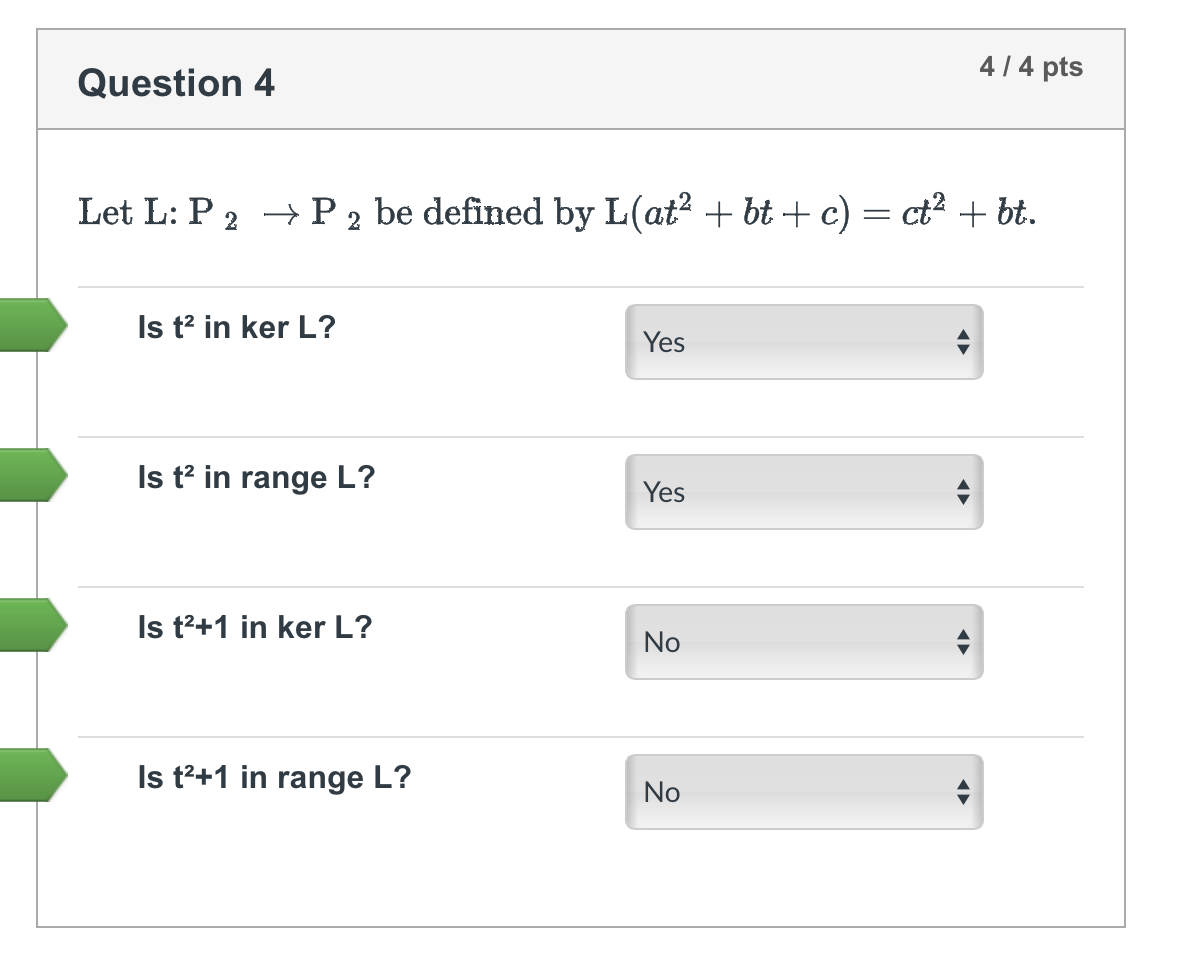1184x980 pixels.
Task: Click the label 'Is t²+1 in range L?'
Action: [x=270, y=777]
